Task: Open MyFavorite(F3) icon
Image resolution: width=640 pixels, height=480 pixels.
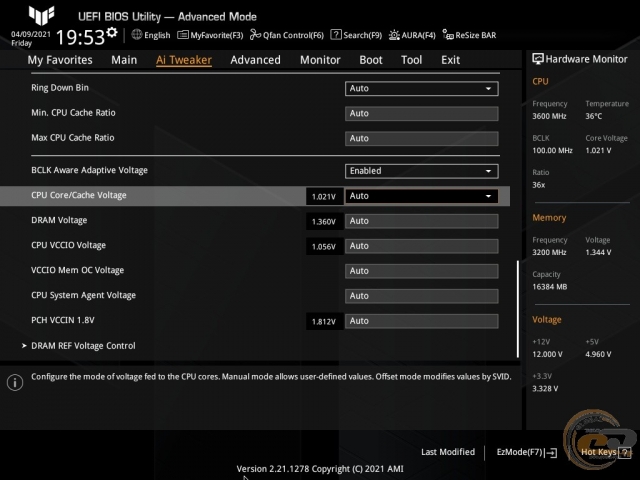Action: click(183, 35)
